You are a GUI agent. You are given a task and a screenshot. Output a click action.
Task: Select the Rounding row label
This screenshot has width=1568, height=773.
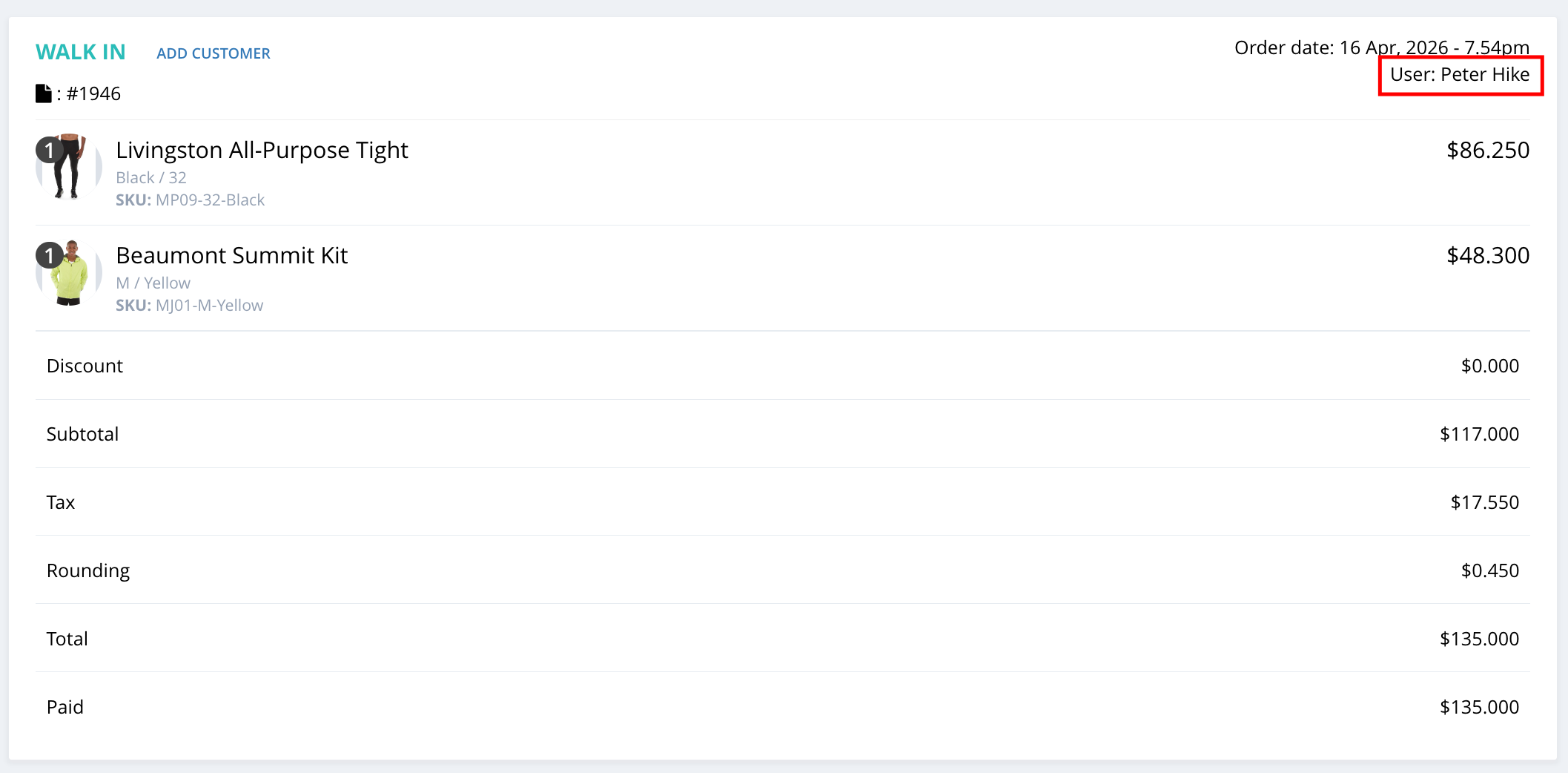click(87, 570)
